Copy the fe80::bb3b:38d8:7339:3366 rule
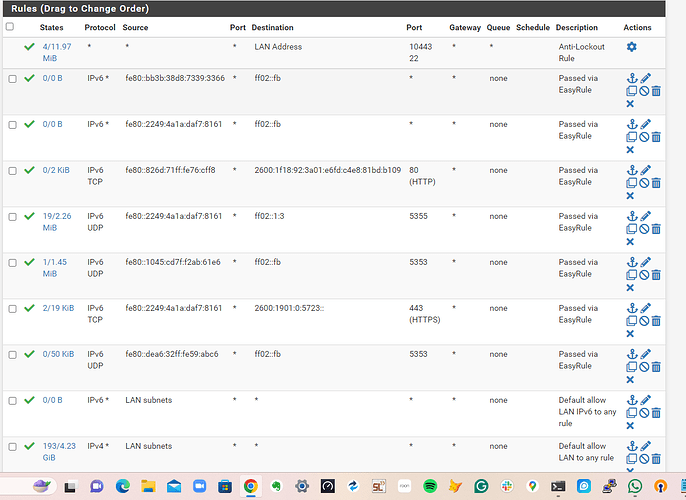 tap(631, 91)
